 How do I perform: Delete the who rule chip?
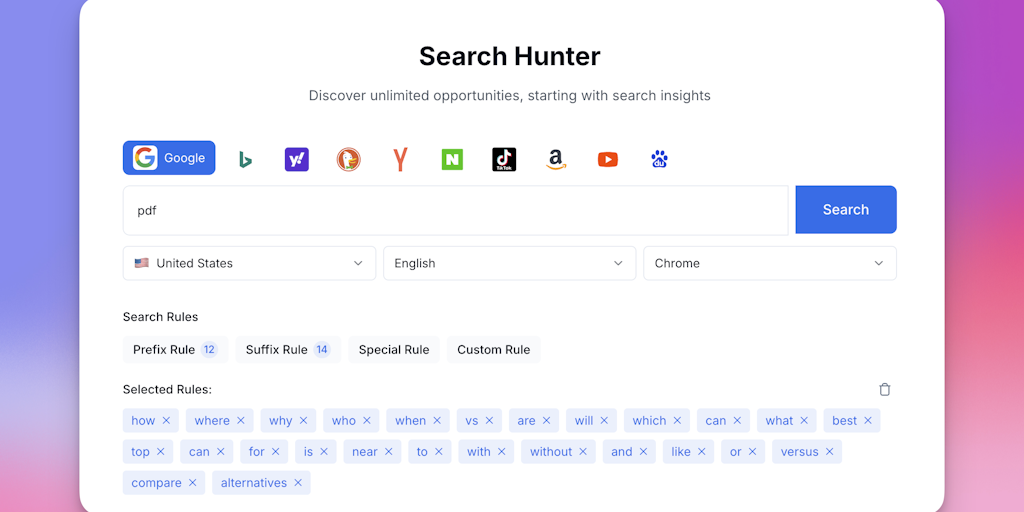(366, 421)
